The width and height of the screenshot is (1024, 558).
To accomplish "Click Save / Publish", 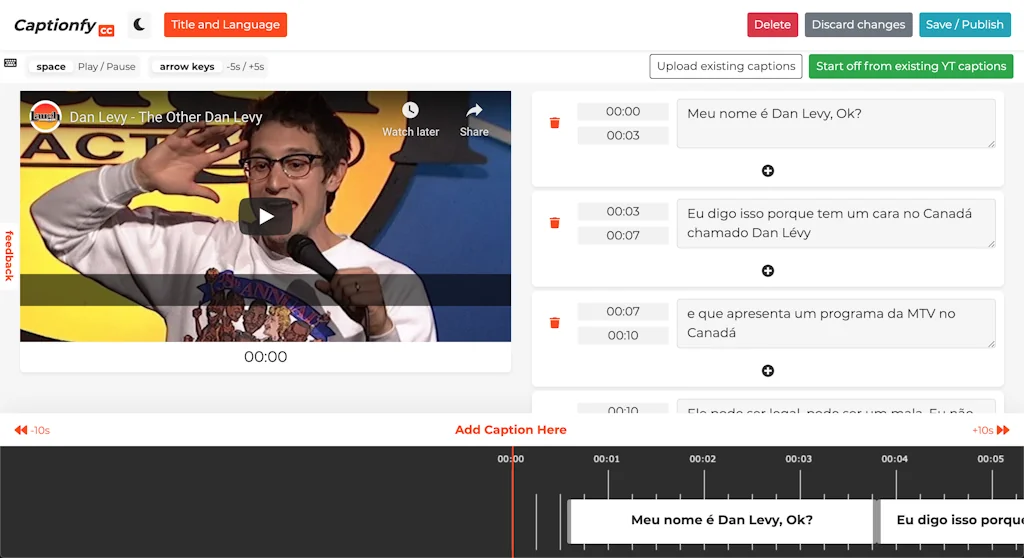I will [x=965, y=25].
